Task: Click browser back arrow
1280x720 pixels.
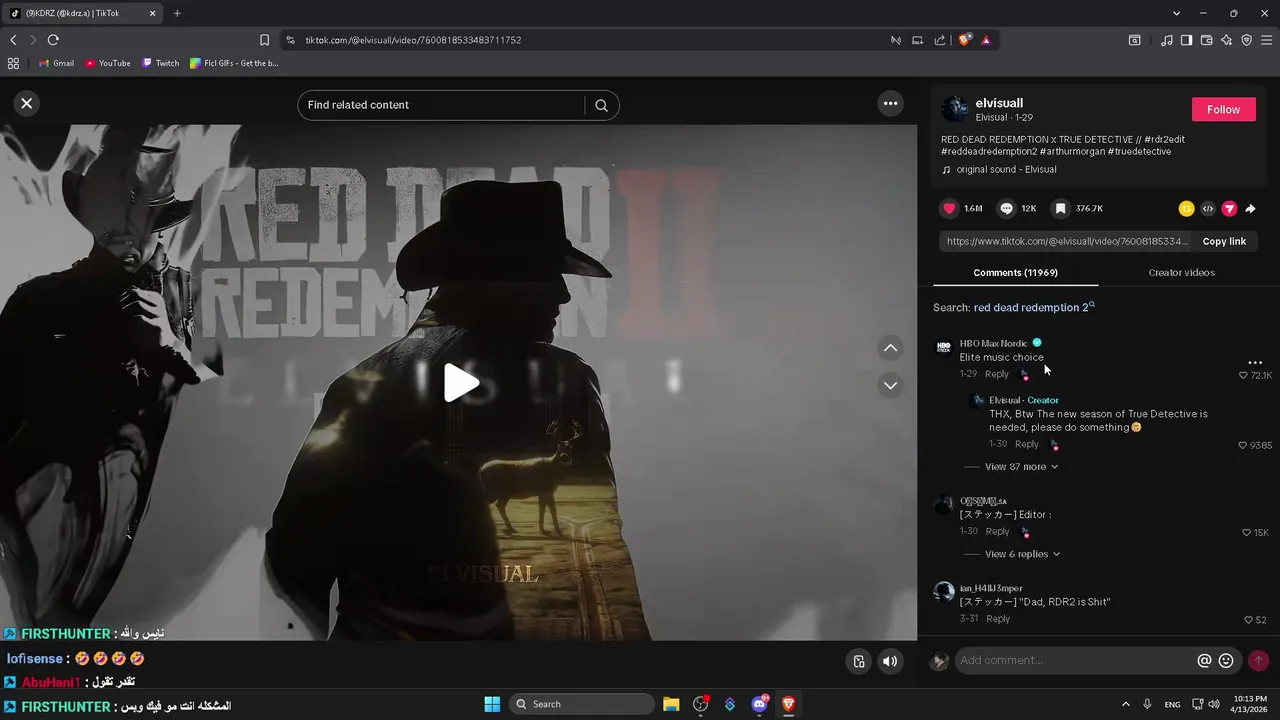Action: (x=13, y=40)
